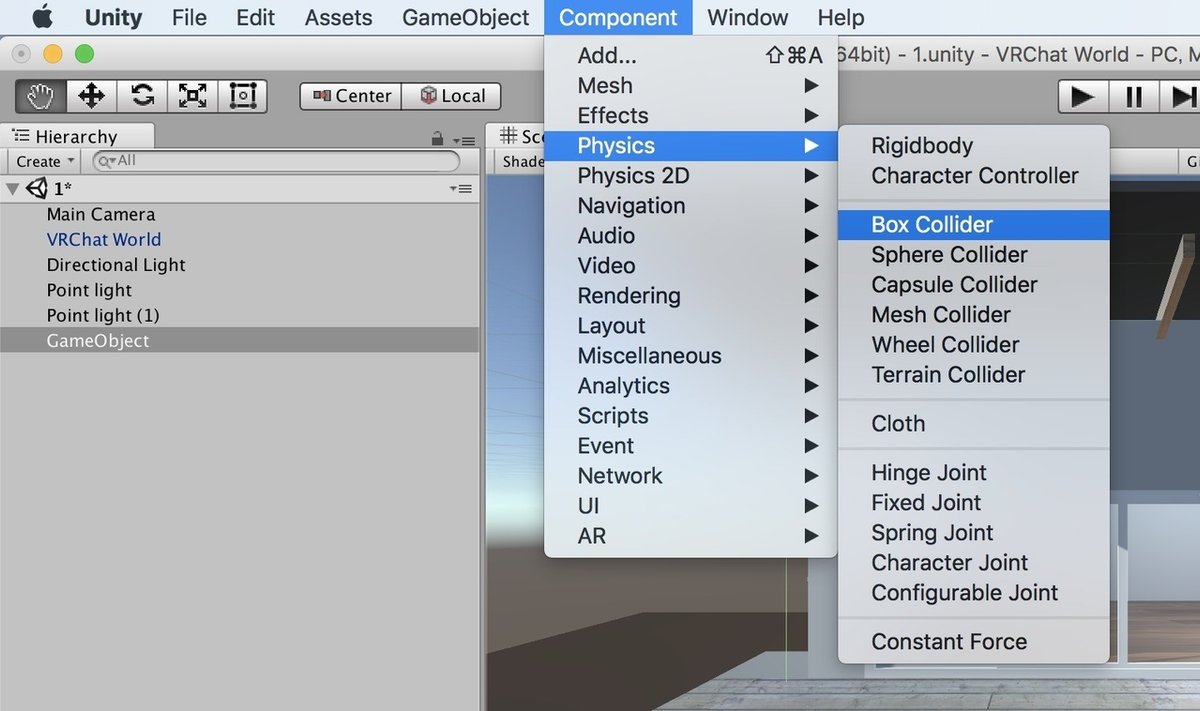Open the Apple menu
Screen dimensions: 1200x711
[x=42, y=17]
